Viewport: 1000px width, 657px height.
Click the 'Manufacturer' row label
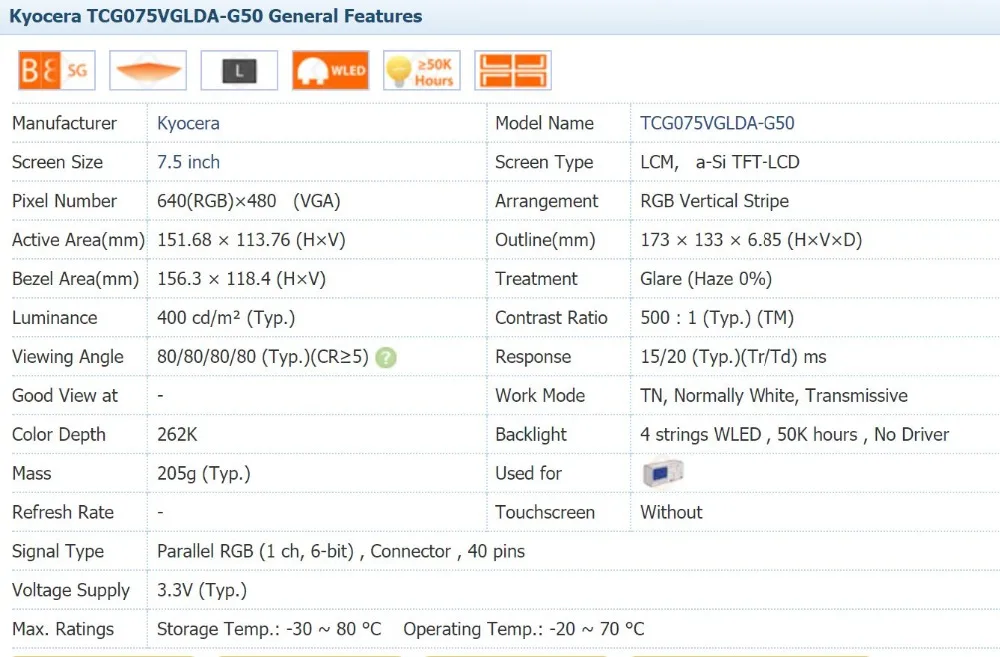(64, 123)
